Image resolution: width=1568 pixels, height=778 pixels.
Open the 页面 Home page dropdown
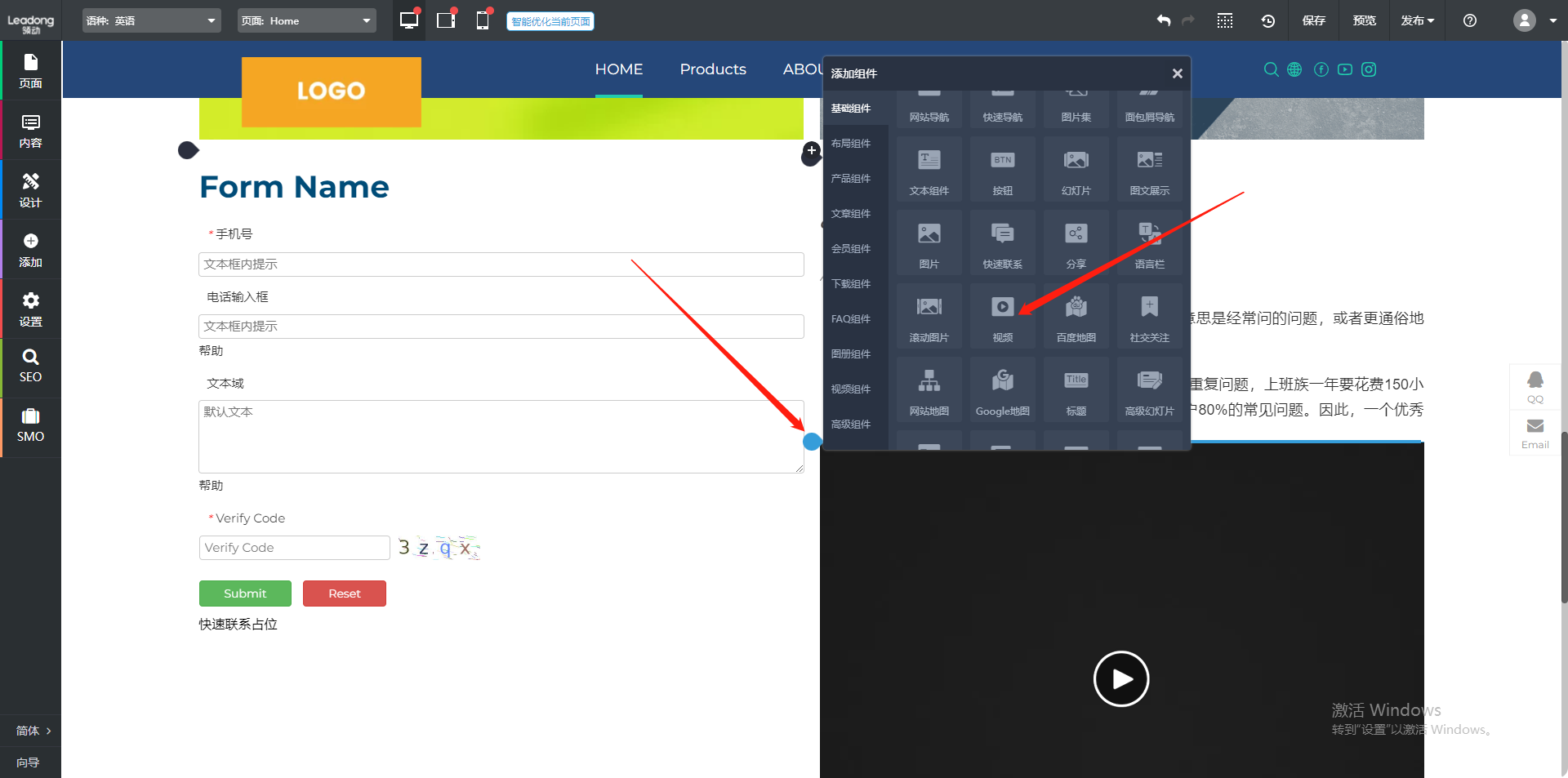coord(306,20)
